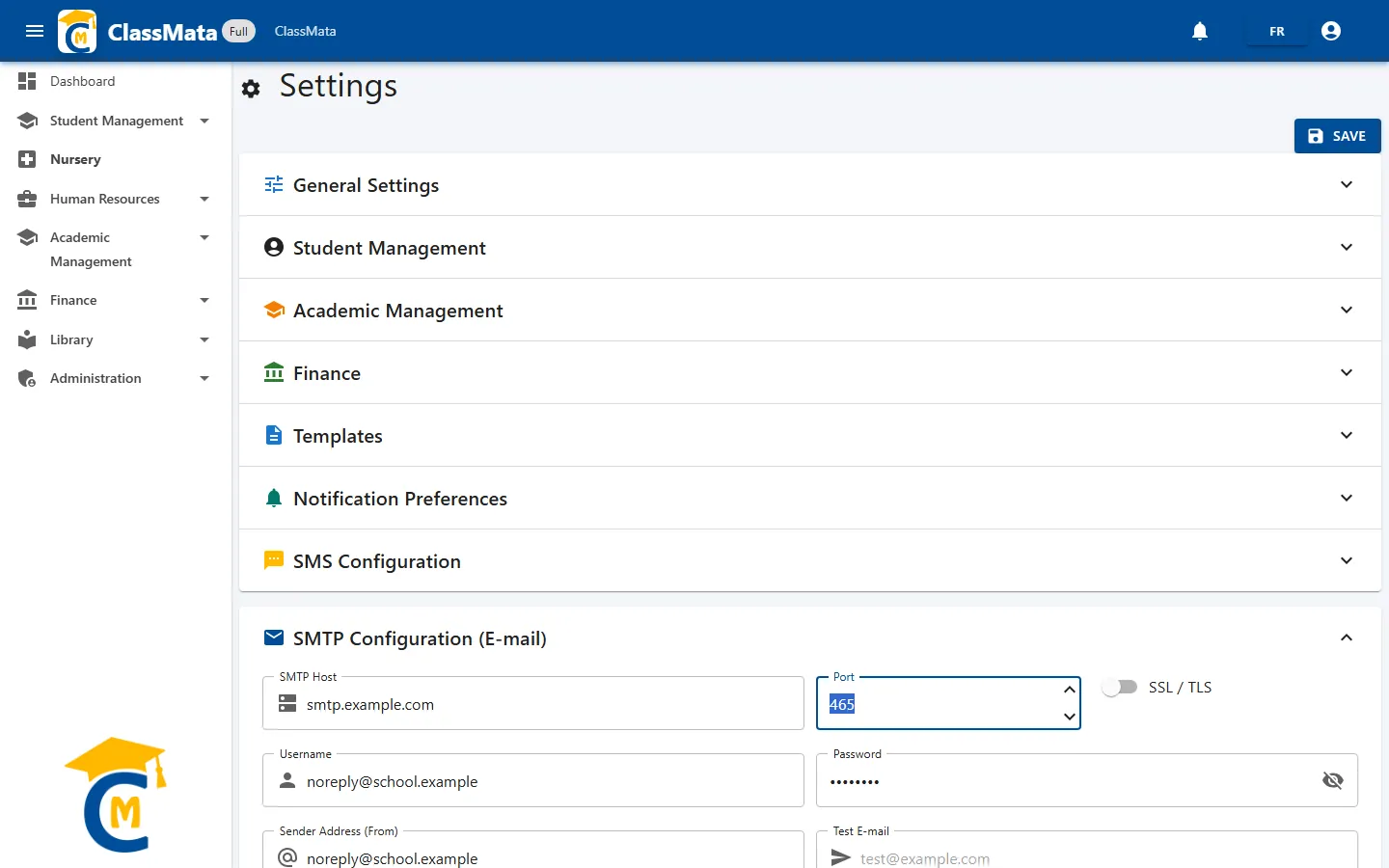1389x868 pixels.
Task: Click the SMTP Configuration envelope icon
Action: click(274, 637)
